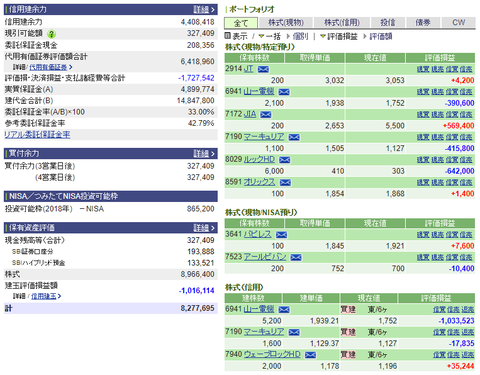The image size is (480, 375).
Task: Click the mail icon next to ウェーブロックHD
Action: click(x=310, y=355)
